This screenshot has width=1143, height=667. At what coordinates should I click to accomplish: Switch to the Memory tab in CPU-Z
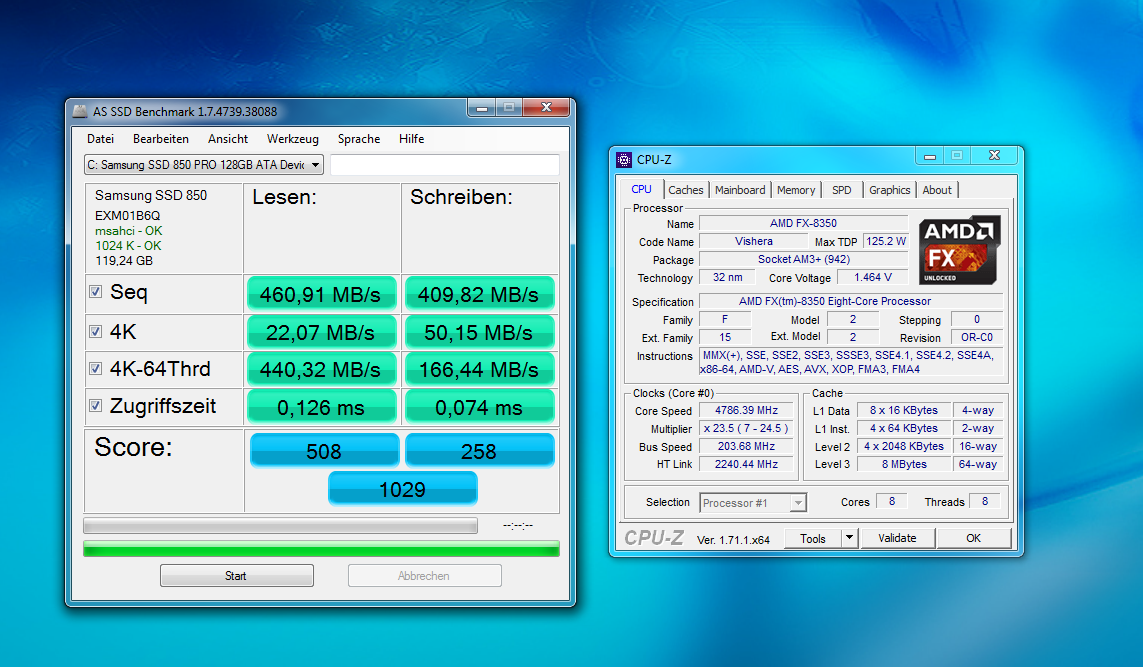[x=796, y=190]
